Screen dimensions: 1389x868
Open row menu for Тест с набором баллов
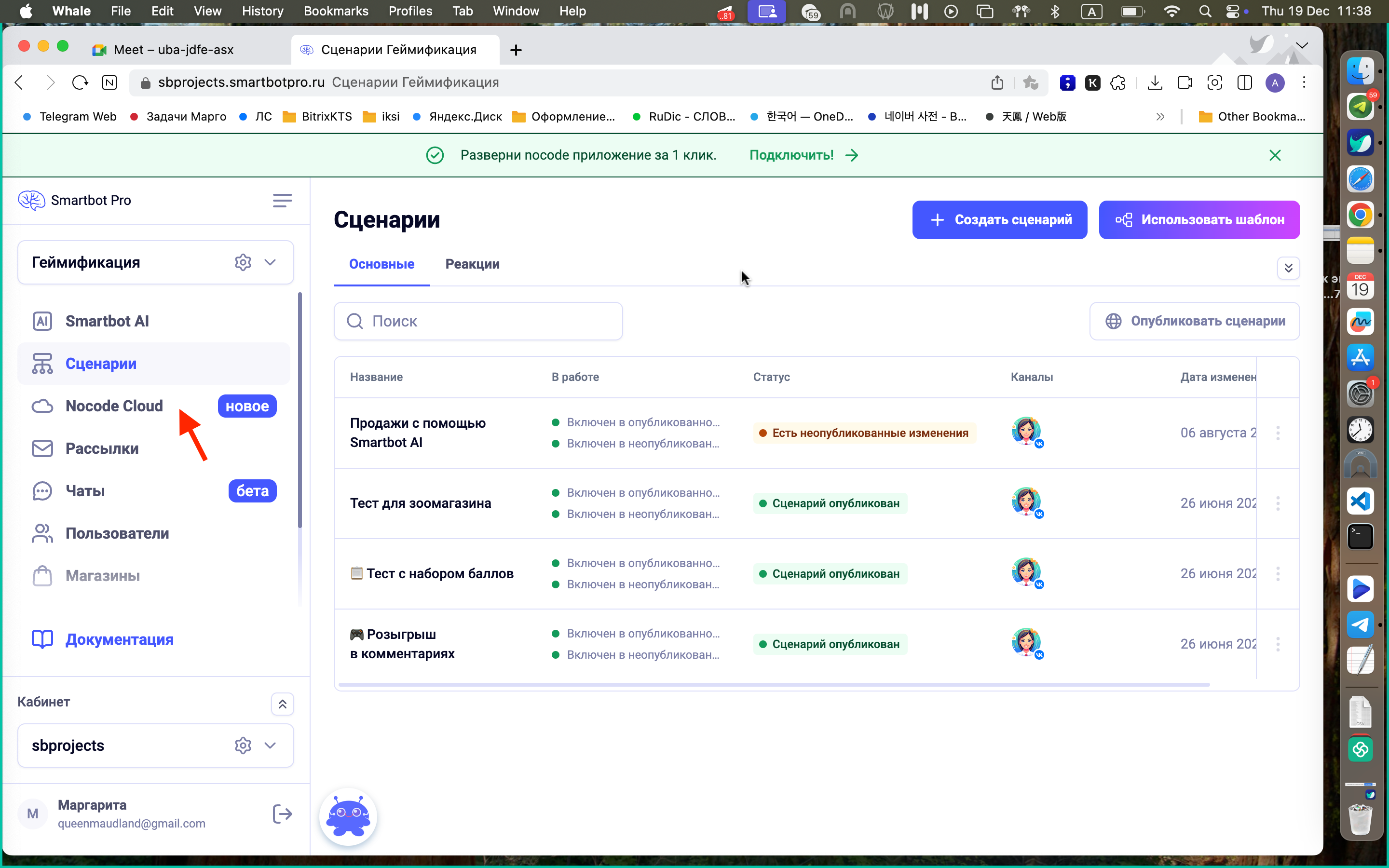click(x=1278, y=573)
